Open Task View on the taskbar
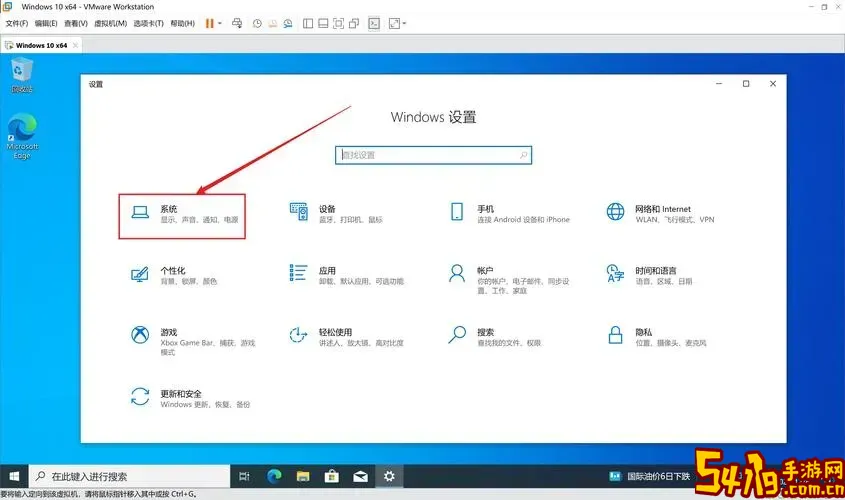This screenshot has height=500, width=845. (x=244, y=476)
